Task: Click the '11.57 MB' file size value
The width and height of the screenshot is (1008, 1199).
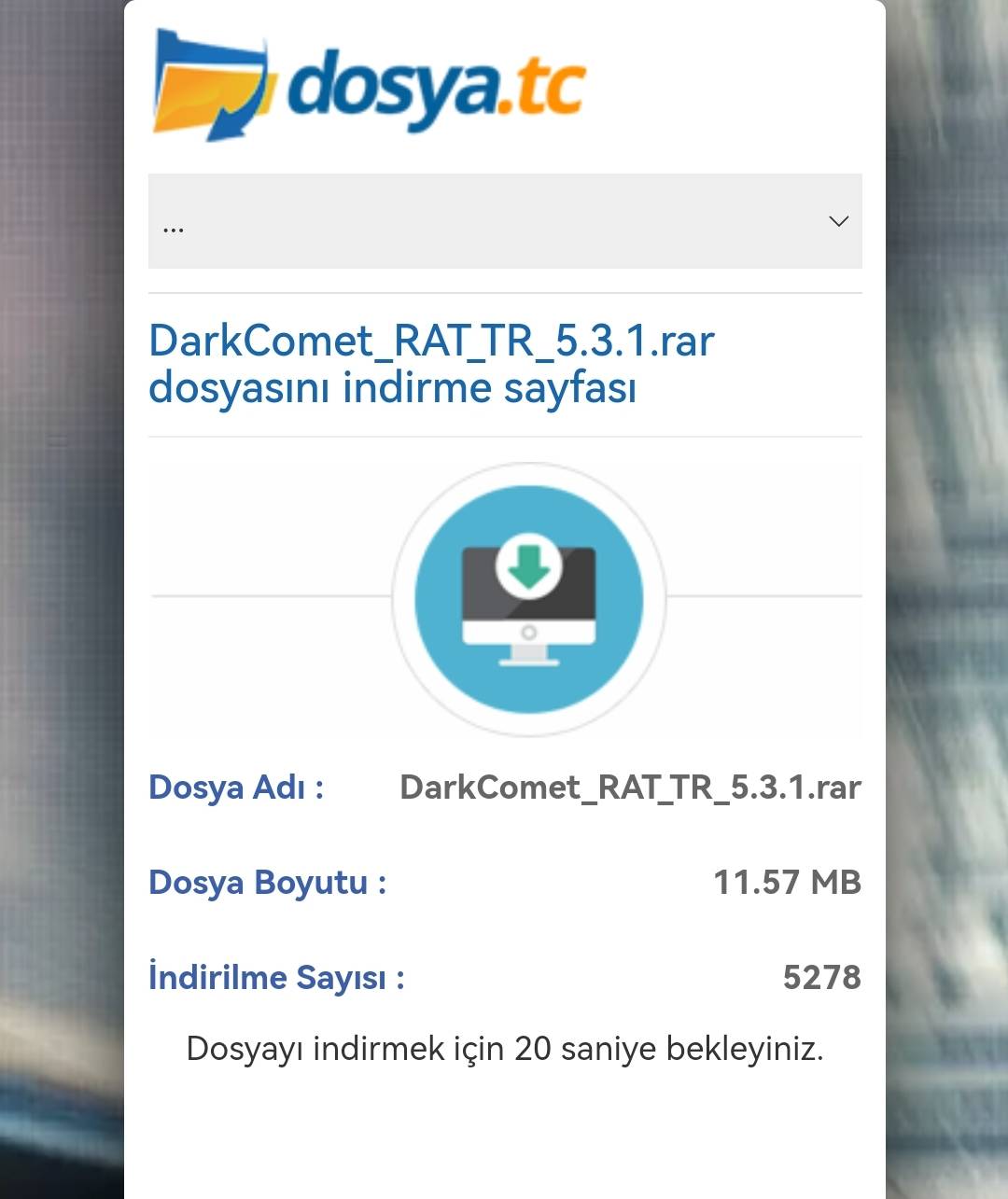Action: (x=787, y=883)
